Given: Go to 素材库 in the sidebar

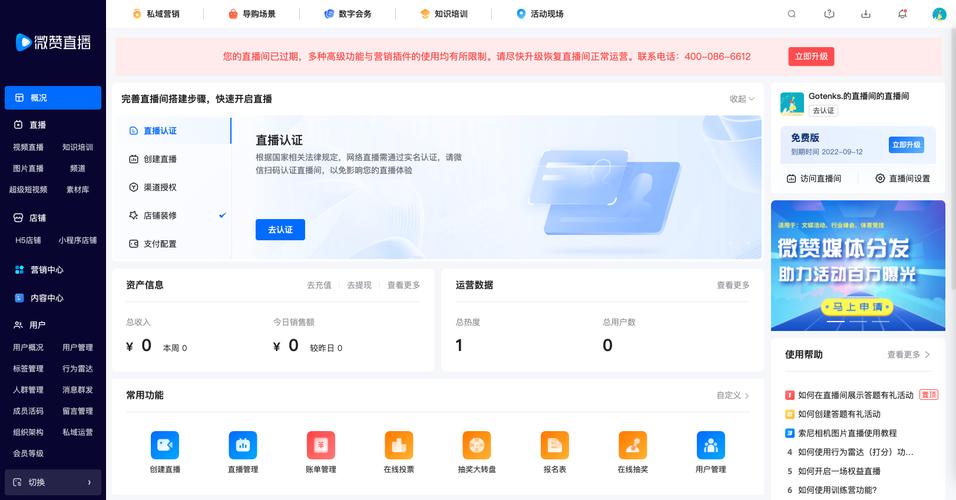Looking at the screenshot, I should (x=77, y=190).
